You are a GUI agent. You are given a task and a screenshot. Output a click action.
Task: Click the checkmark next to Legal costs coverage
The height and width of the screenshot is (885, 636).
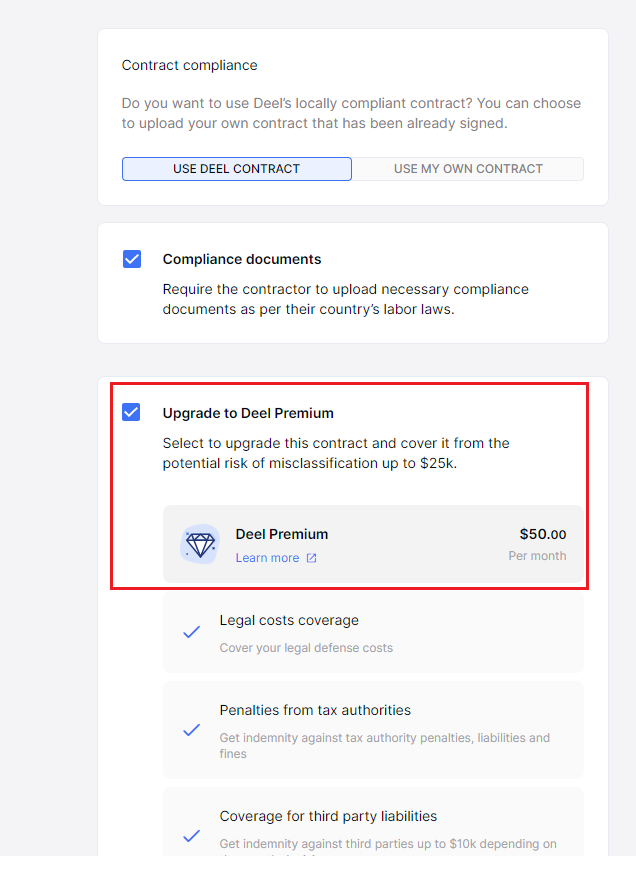191,632
